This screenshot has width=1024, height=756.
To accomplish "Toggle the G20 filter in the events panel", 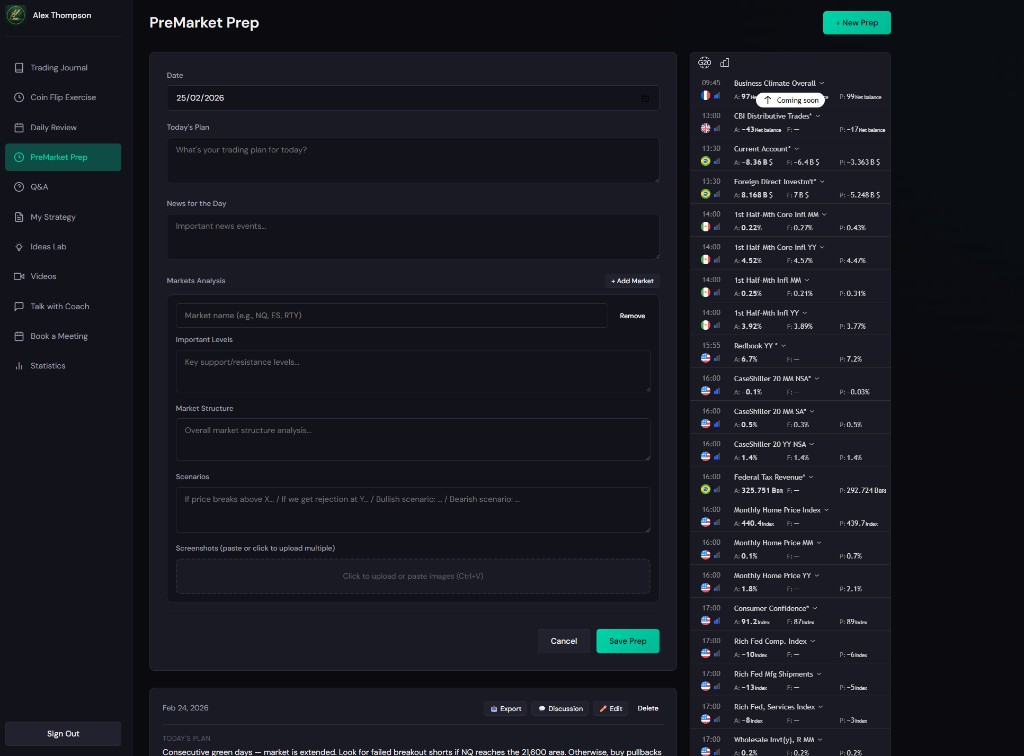I will point(704,62).
